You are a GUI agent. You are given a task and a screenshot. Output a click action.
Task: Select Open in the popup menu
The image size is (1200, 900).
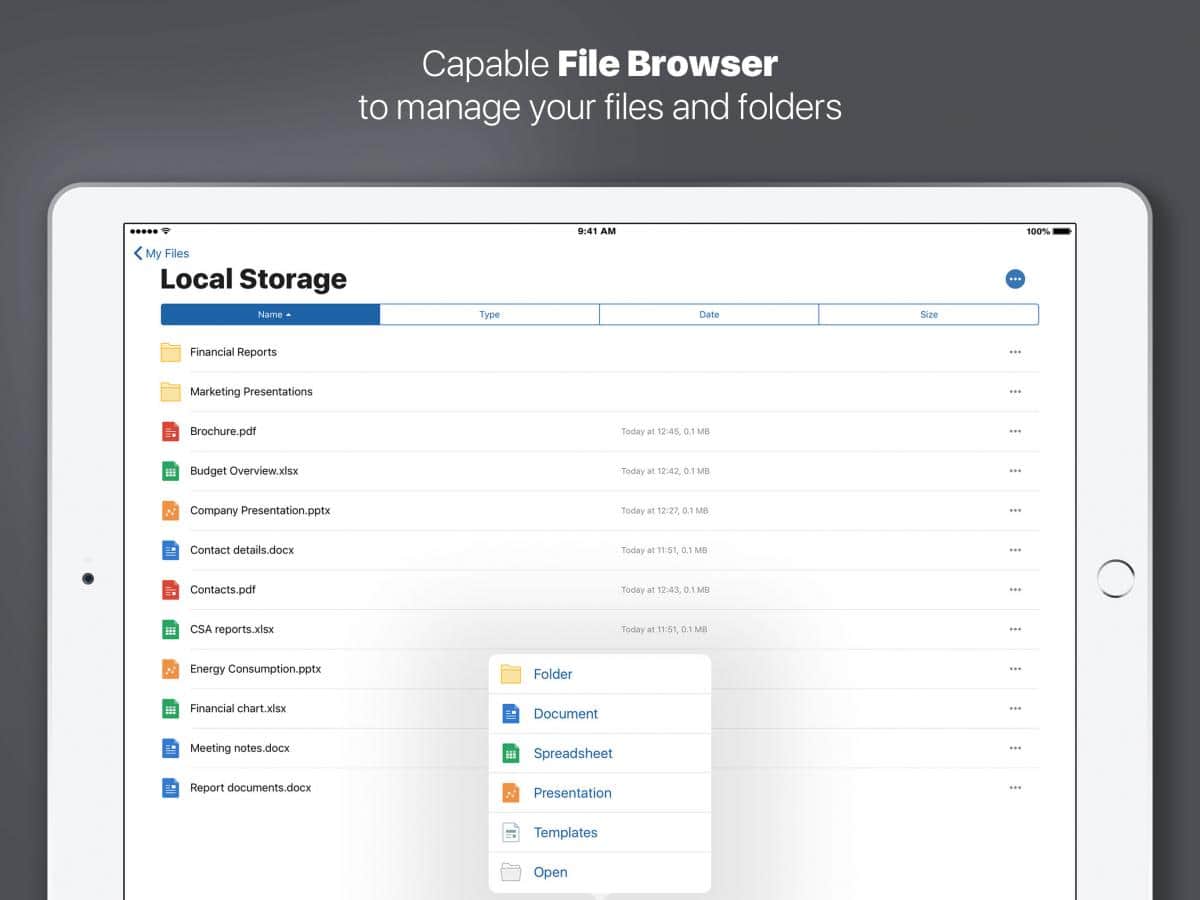(x=550, y=872)
